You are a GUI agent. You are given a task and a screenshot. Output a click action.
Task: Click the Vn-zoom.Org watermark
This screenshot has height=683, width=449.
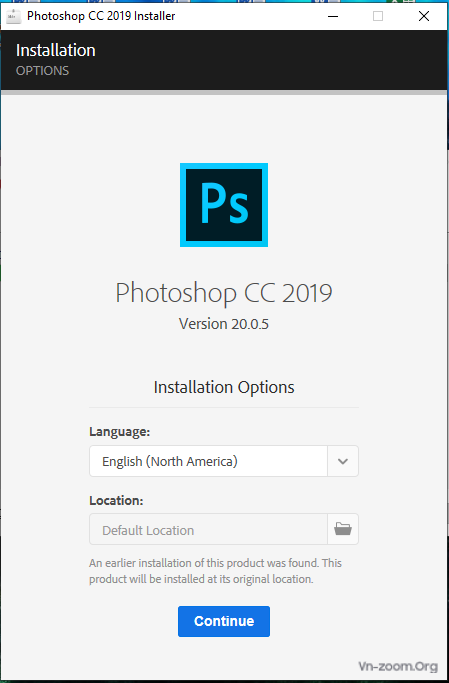[x=398, y=666]
